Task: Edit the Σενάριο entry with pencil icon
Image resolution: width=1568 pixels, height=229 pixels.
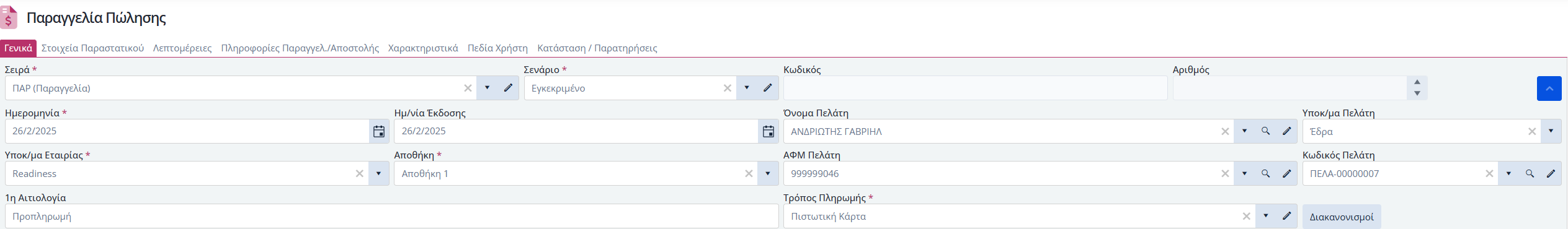Action: tap(767, 88)
